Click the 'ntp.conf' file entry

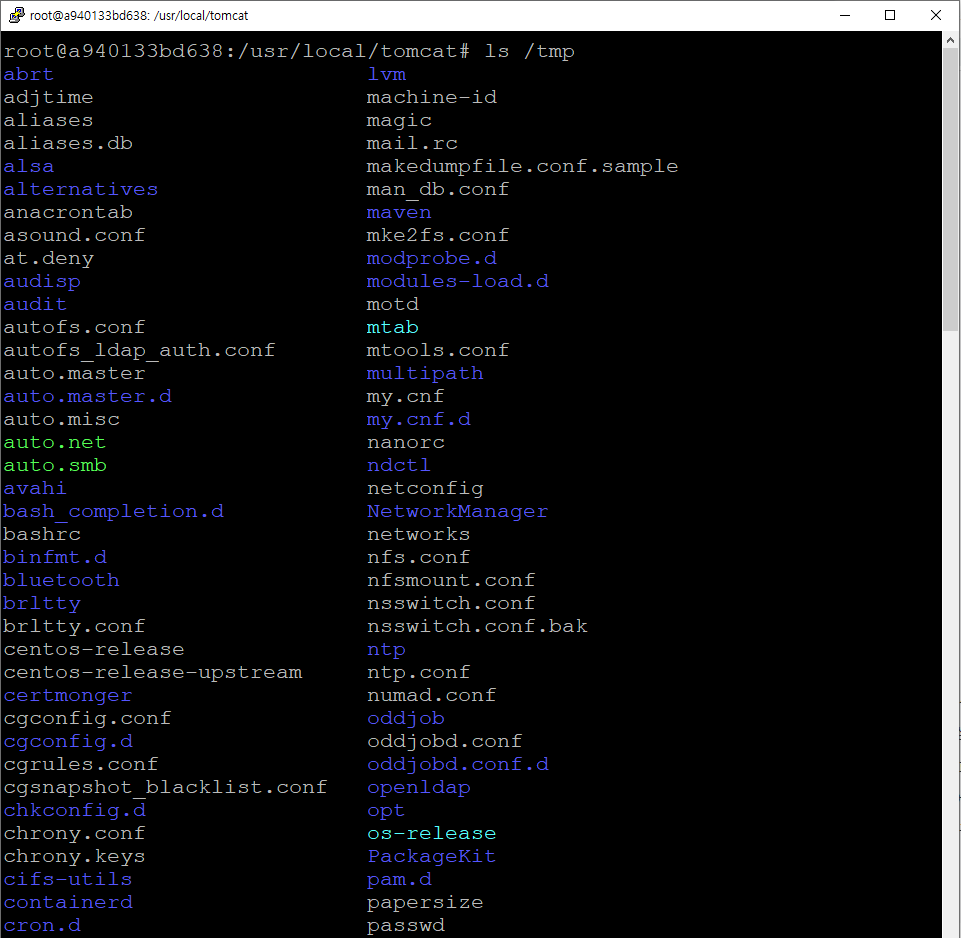pos(419,673)
